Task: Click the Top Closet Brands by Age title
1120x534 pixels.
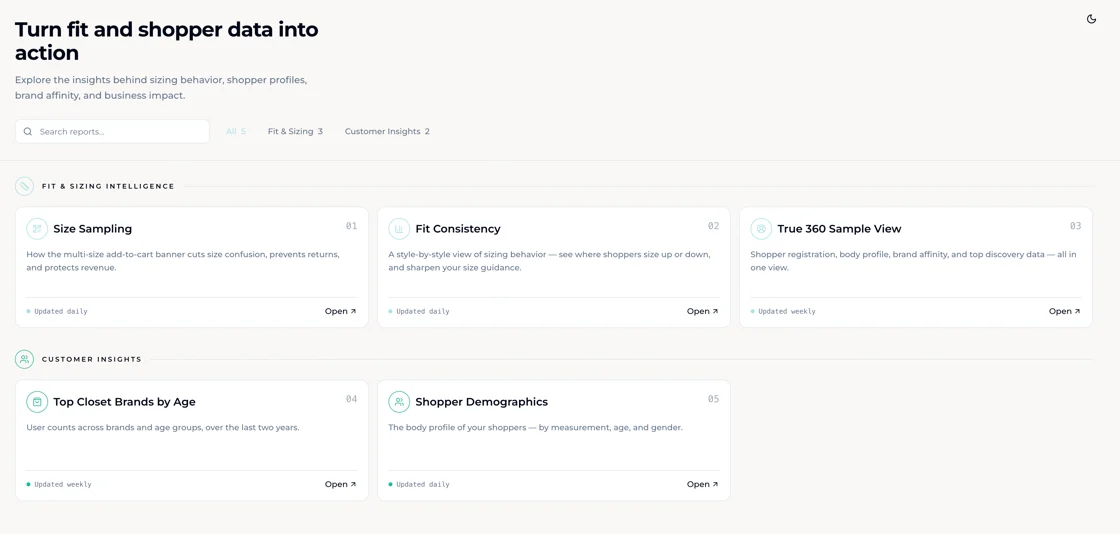Action: (124, 402)
